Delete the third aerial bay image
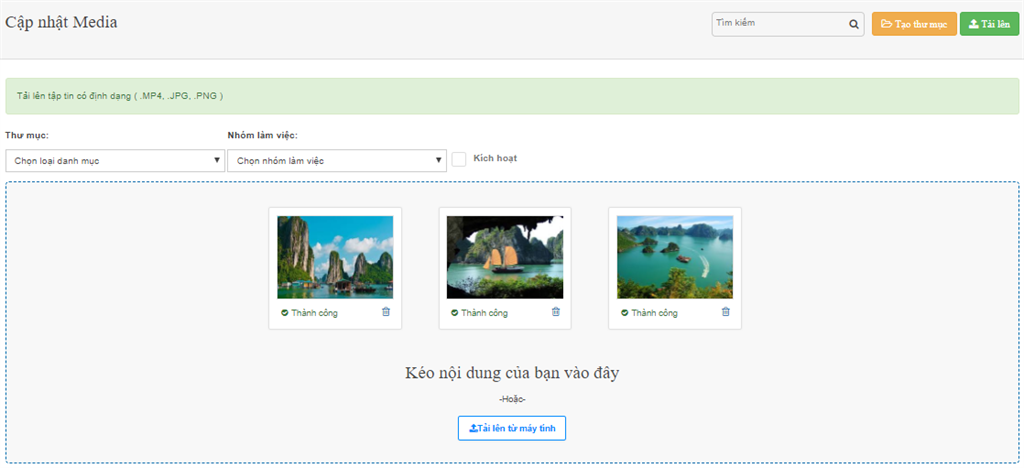The height and width of the screenshot is (468, 1024). tap(726, 312)
